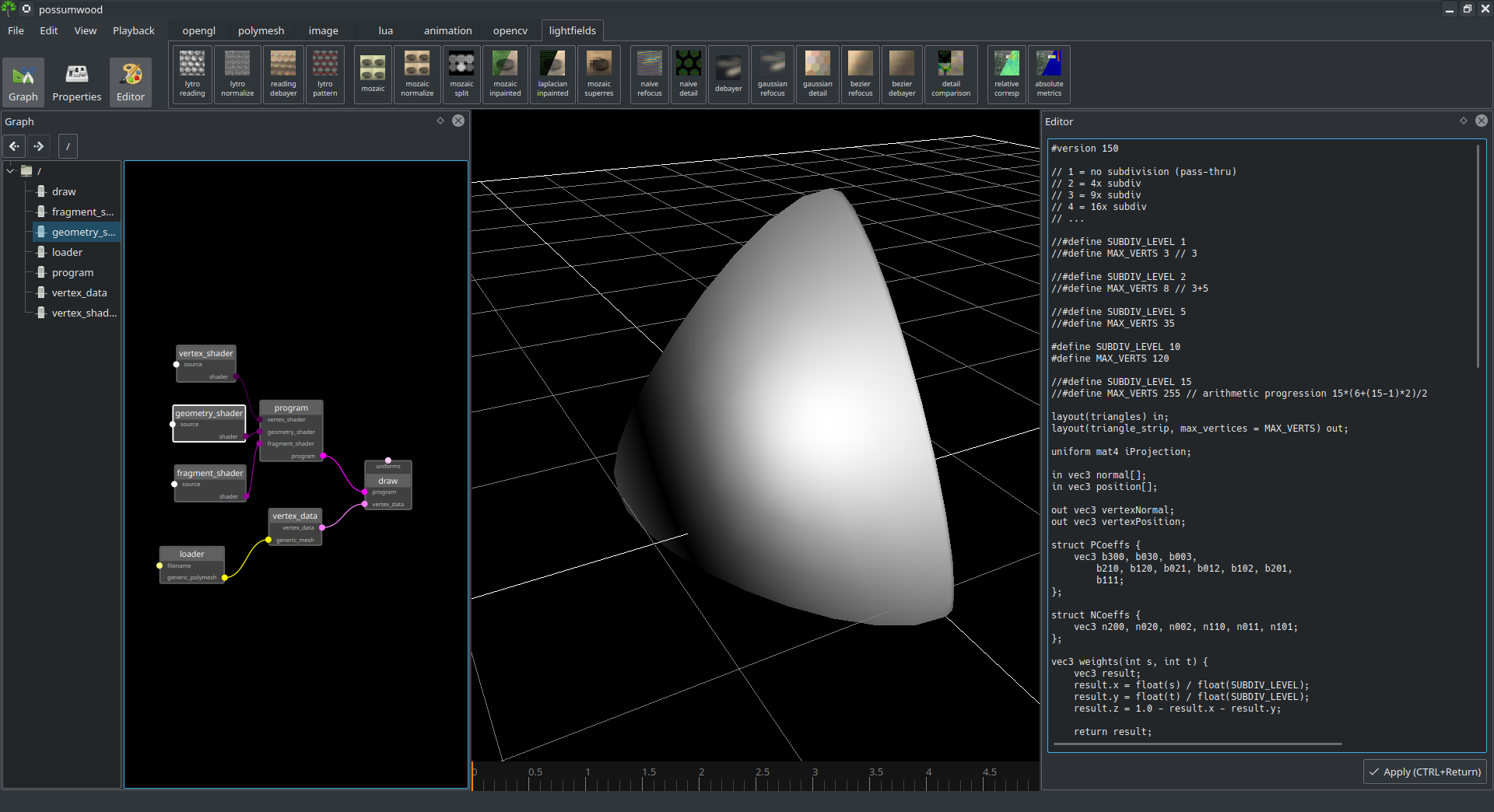Click Apply (CTRL+Return) button
This screenshot has width=1494, height=812.
coord(1426,772)
